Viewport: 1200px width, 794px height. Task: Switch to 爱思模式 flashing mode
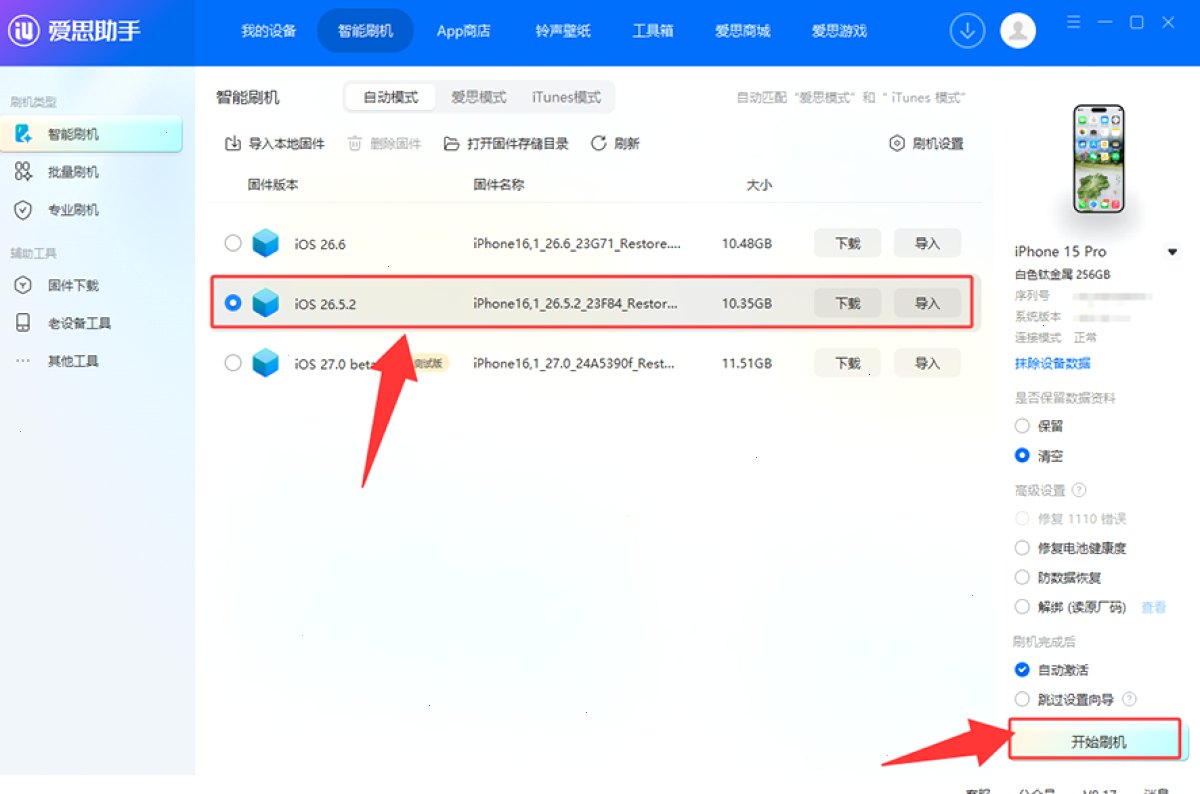tap(479, 97)
